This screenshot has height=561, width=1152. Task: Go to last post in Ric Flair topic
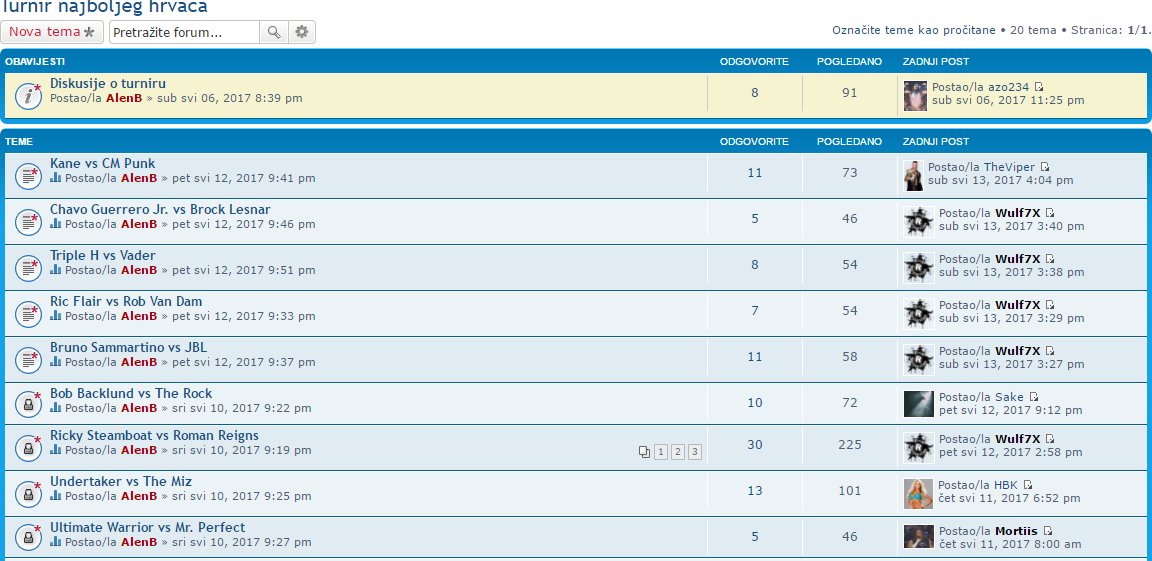(1051, 305)
